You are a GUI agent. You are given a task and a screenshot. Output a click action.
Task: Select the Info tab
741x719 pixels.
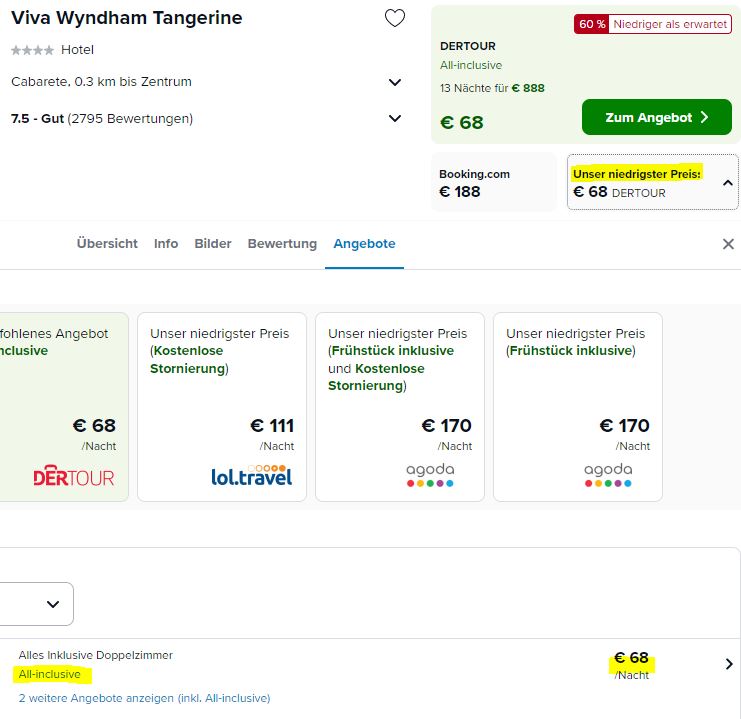pos(166,244)
